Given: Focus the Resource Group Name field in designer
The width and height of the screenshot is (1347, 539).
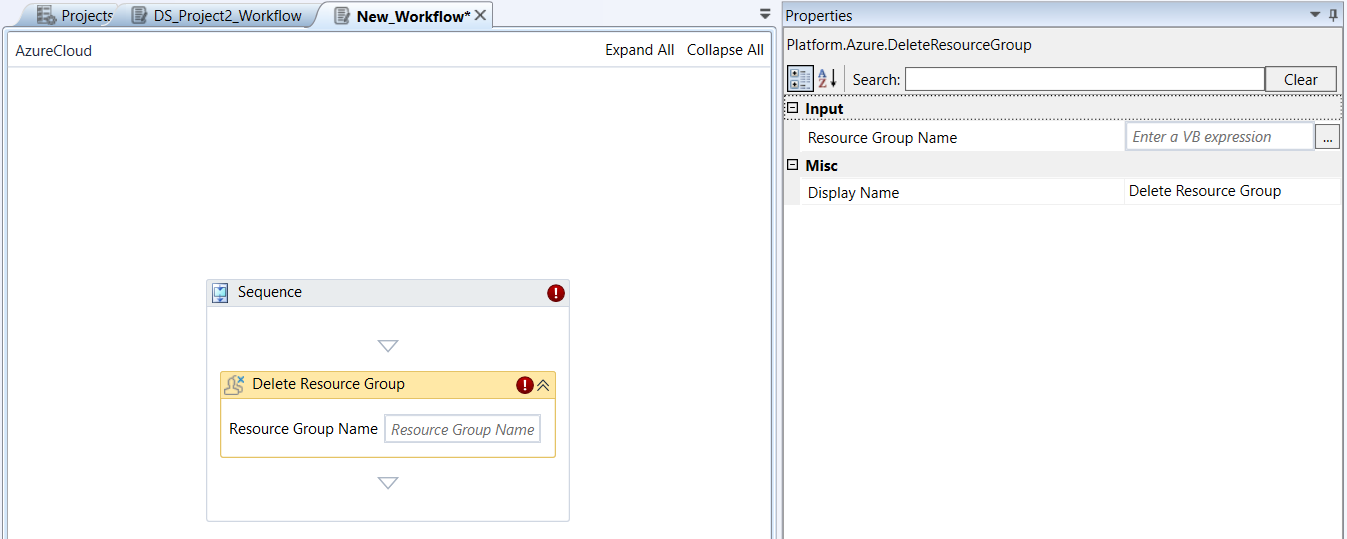Looking at the screenshot, I should [x=462, y=429].
